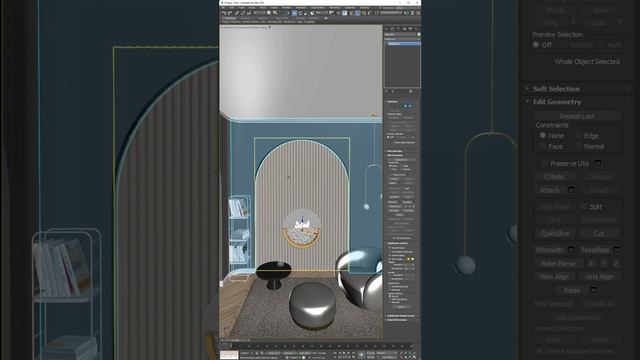Click the Repeat Last button
Screen dimensions: 640x360
[402, 159]
